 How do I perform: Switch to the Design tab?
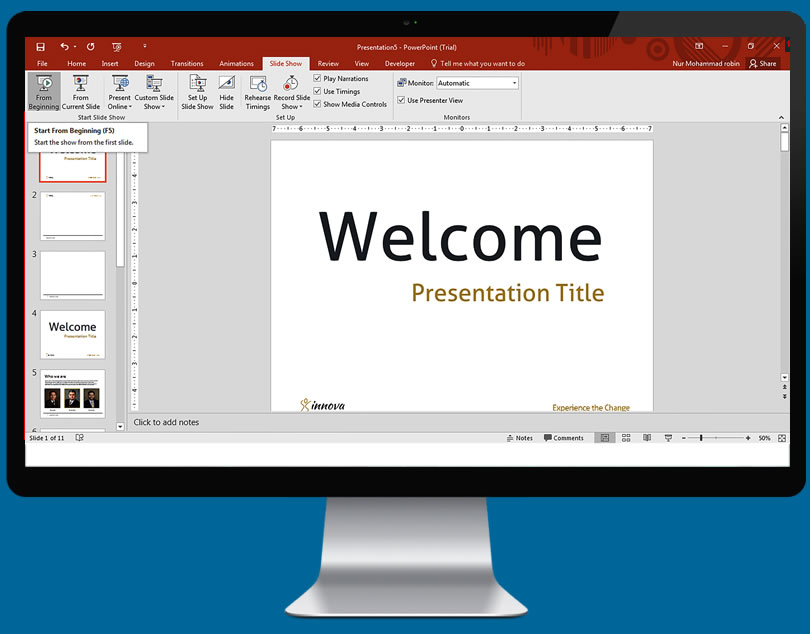(x=145, y=64)
